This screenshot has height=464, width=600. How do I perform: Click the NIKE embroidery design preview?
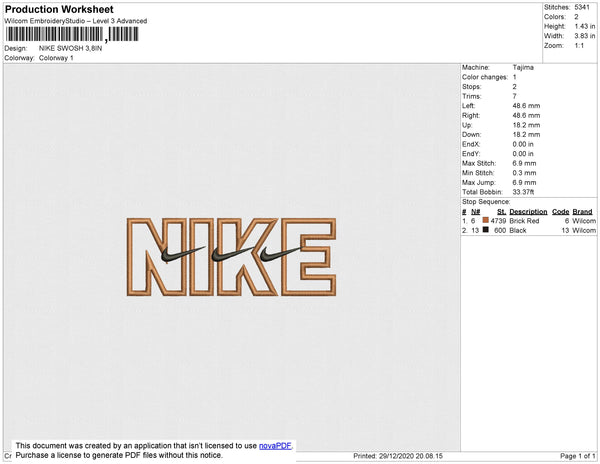coord(232,257)
